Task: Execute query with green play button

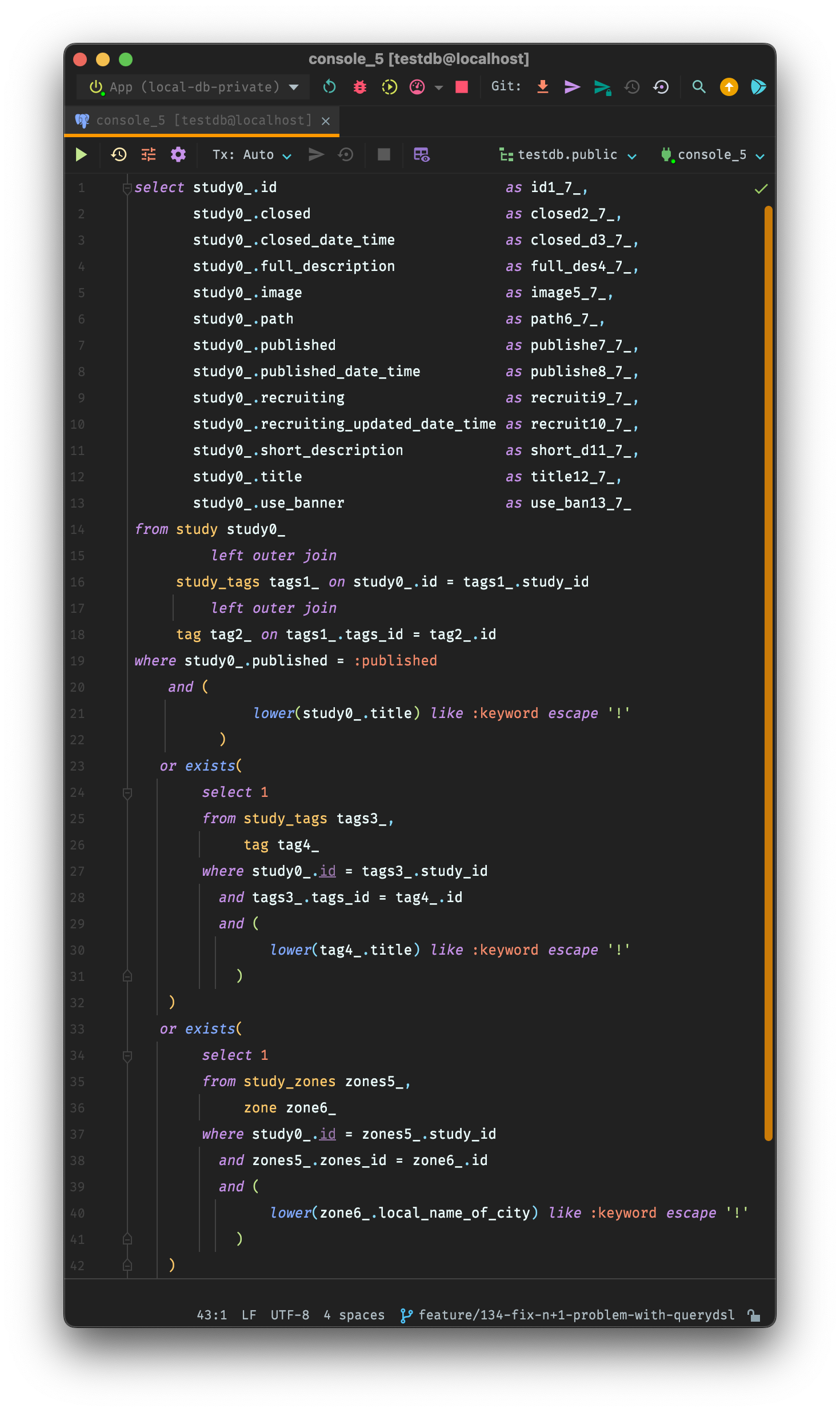Action: [x=81, y=154]
